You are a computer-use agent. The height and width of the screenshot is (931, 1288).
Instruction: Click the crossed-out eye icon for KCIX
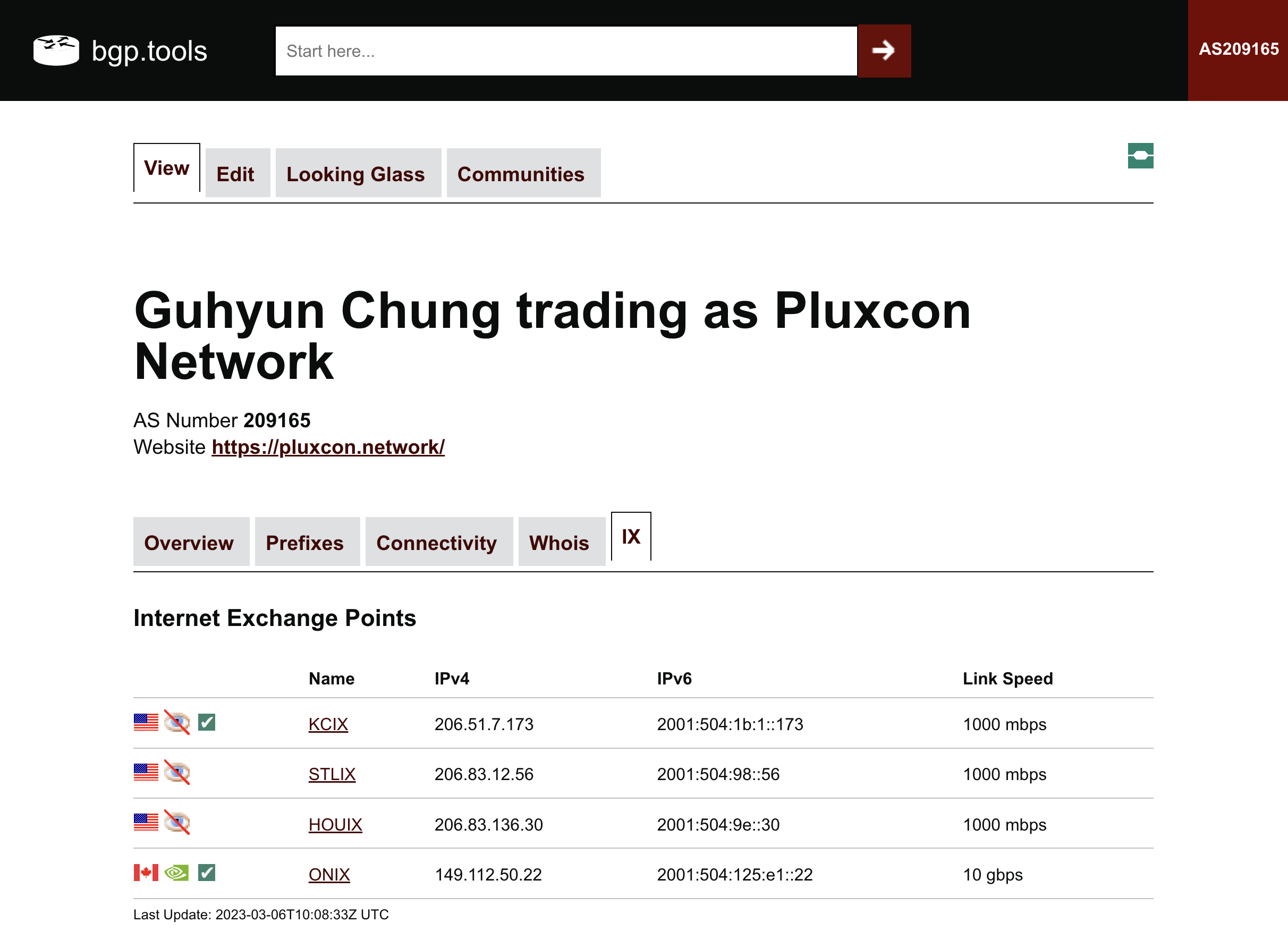(x=176, y=723)
